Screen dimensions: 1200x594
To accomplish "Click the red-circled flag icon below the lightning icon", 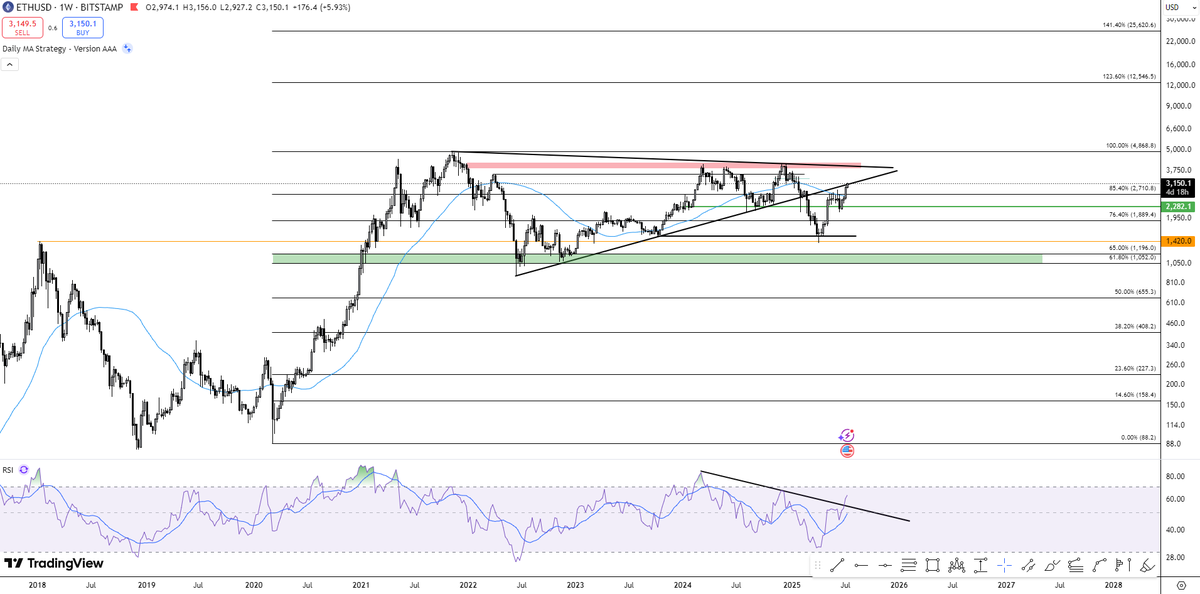I will 847,451.
